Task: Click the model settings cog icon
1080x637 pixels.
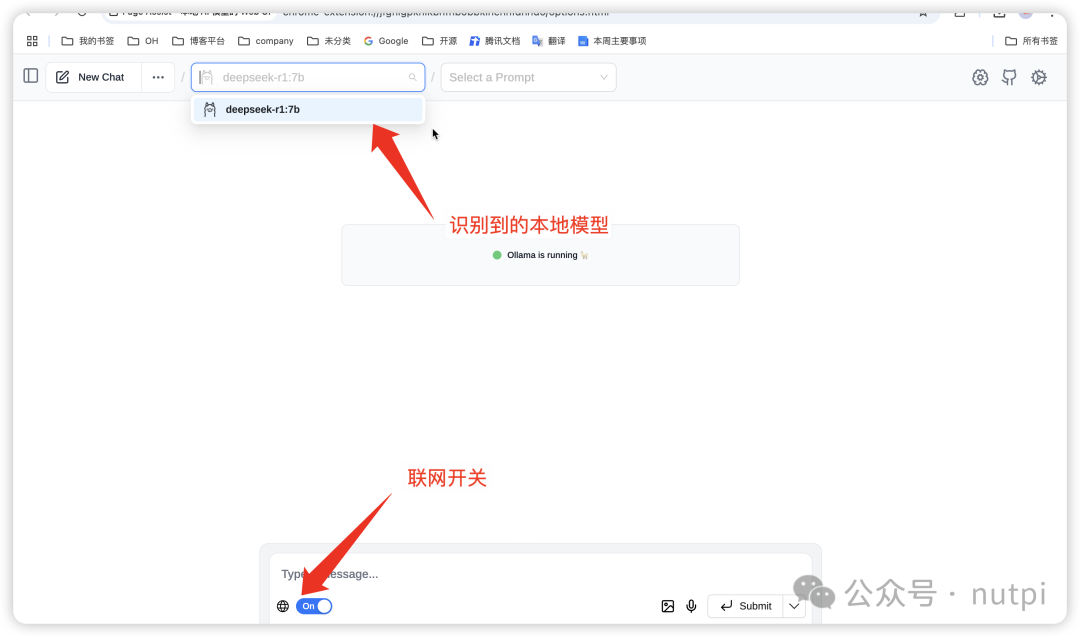Action: [1039, 77]
